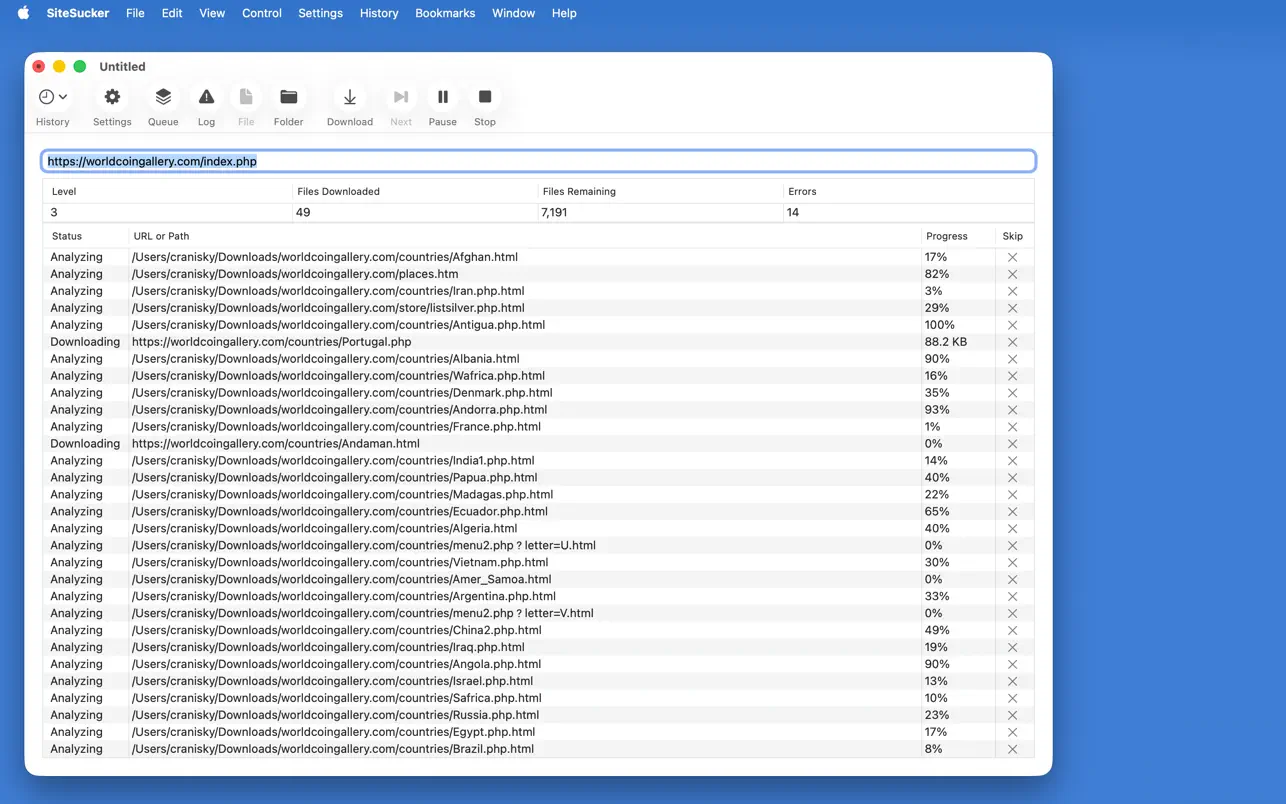Viewport: 1286px width, 804px height.
Task: Skip the Afghan.html file
Action: pos(1012,257)
